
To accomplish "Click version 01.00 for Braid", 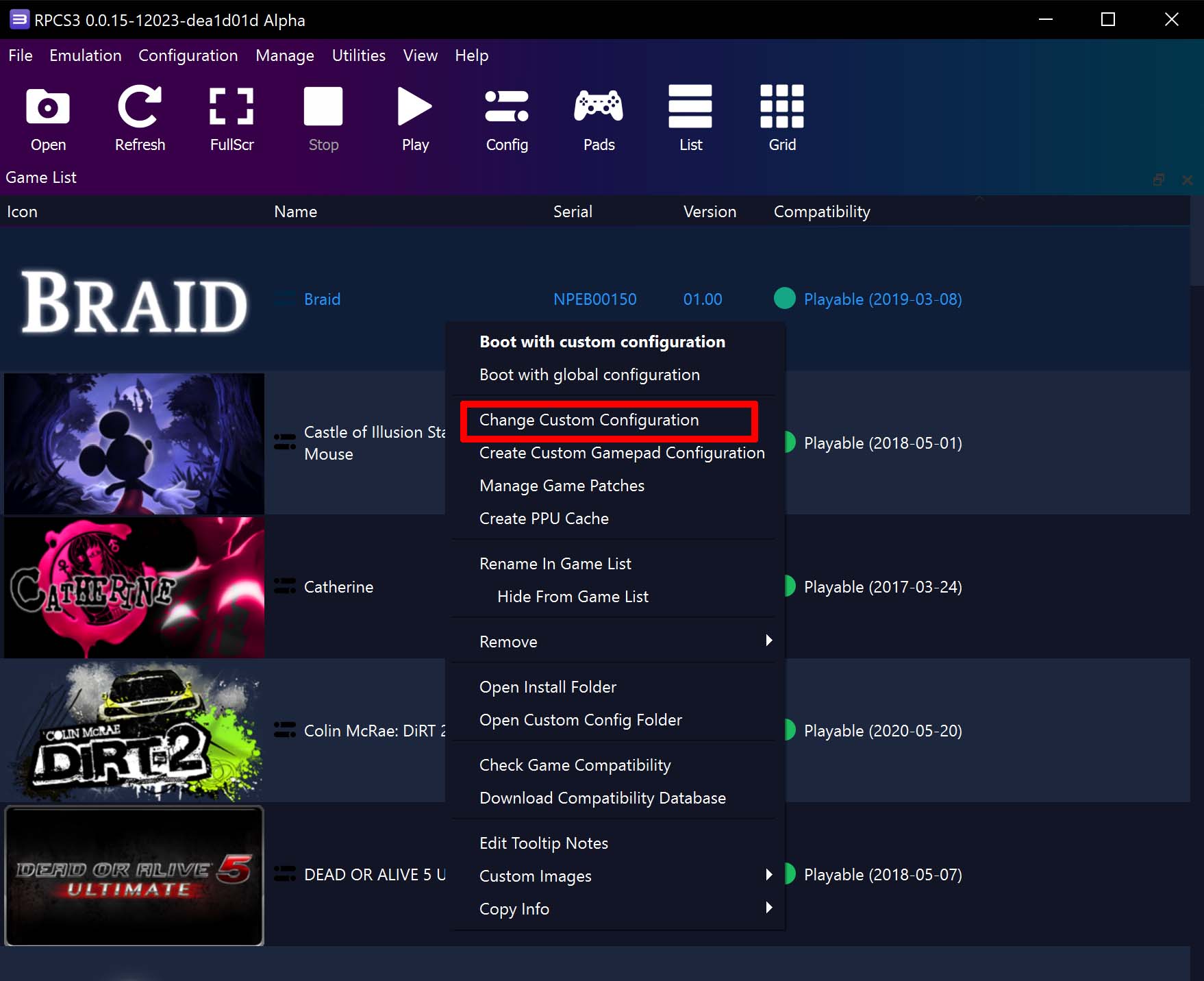I will pos(703,299).
